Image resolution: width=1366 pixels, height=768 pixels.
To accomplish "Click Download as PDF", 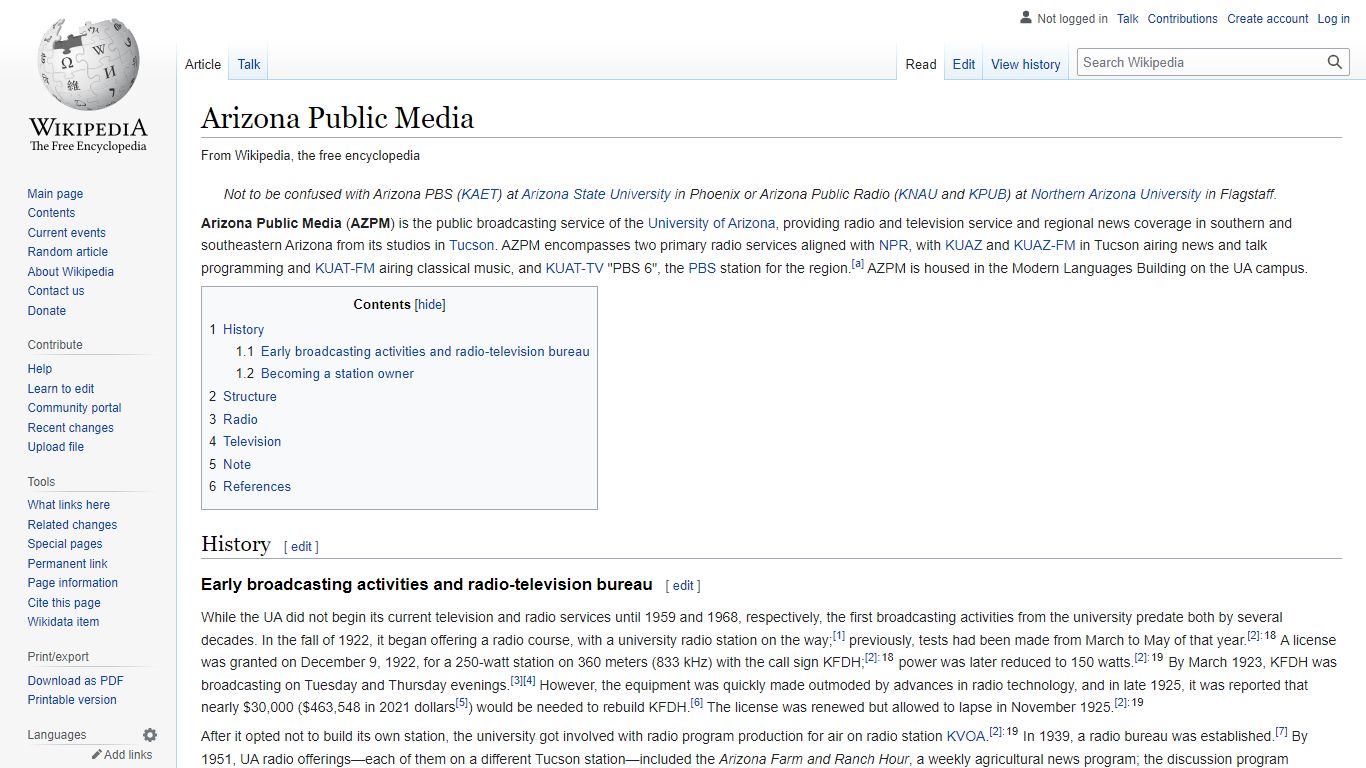I will coord(75,681).
